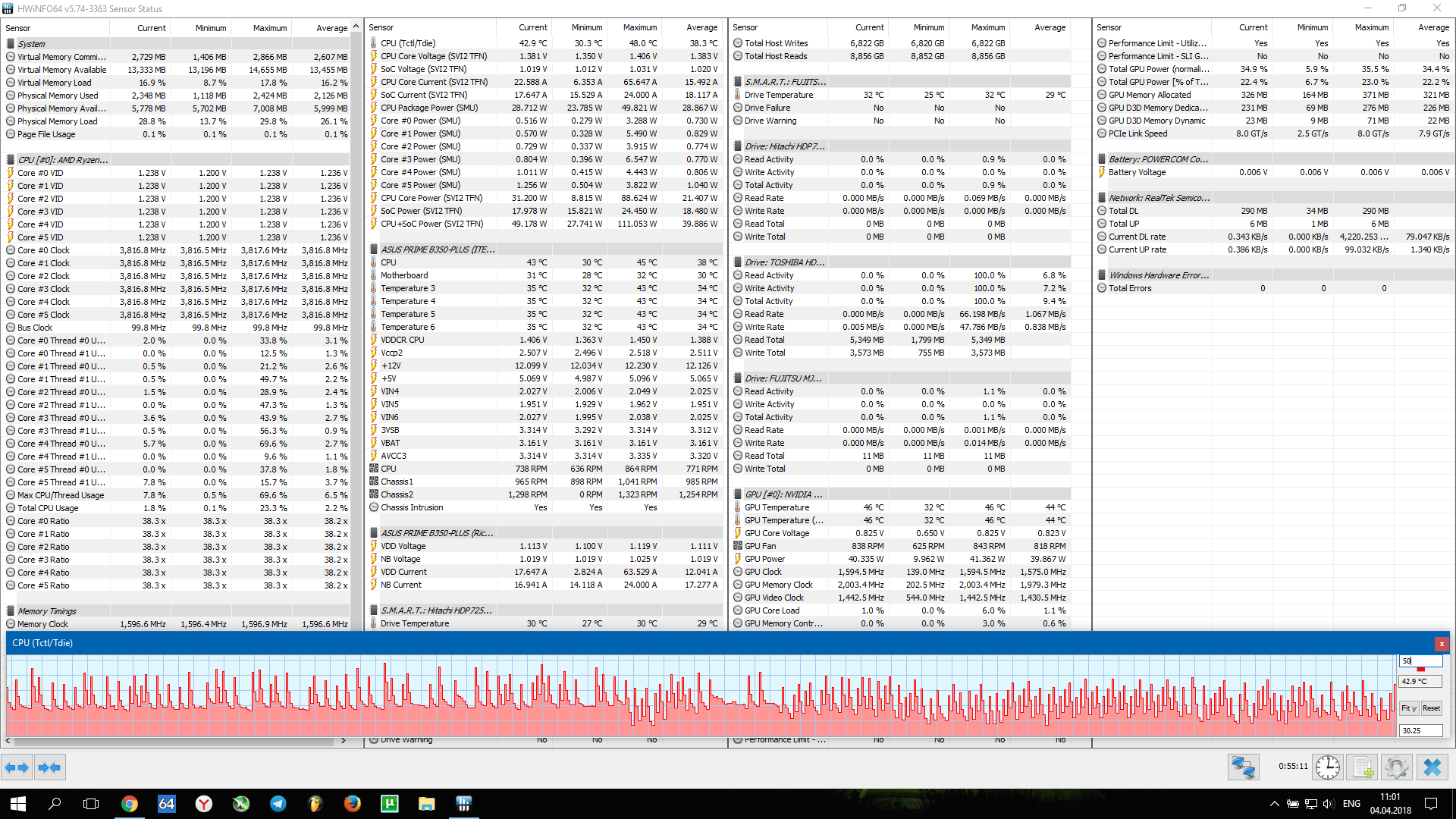The height and width of the screenshot is (819, 1456).
Task: Click the graph minimum value field 30.25
Action: click(1420, 730)
